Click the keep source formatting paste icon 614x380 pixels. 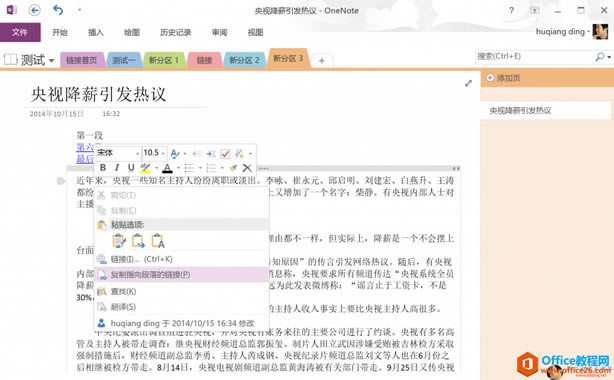[x=119, y=241]
